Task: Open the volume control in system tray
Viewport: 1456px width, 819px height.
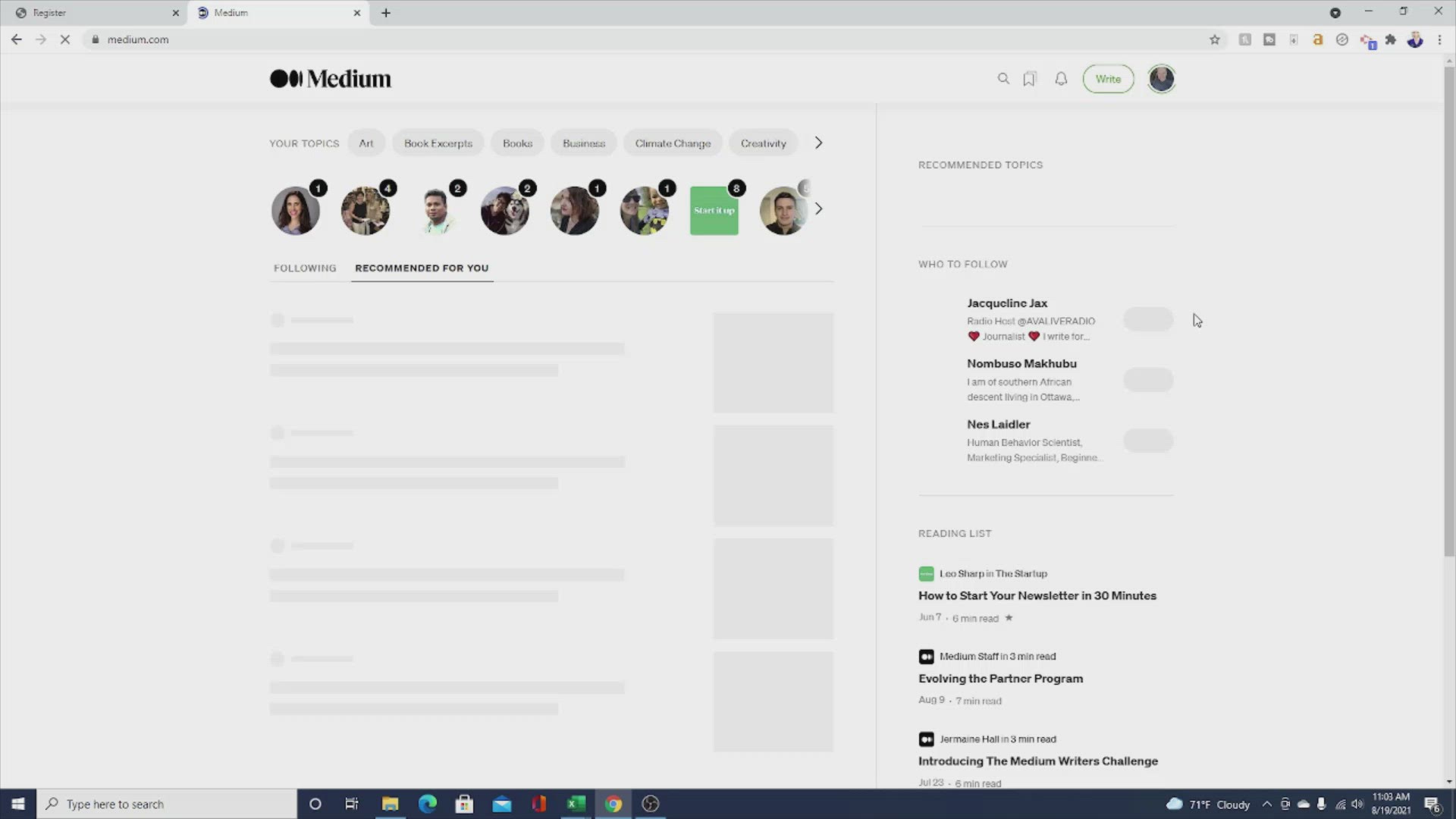Action: click(1357, 805)
